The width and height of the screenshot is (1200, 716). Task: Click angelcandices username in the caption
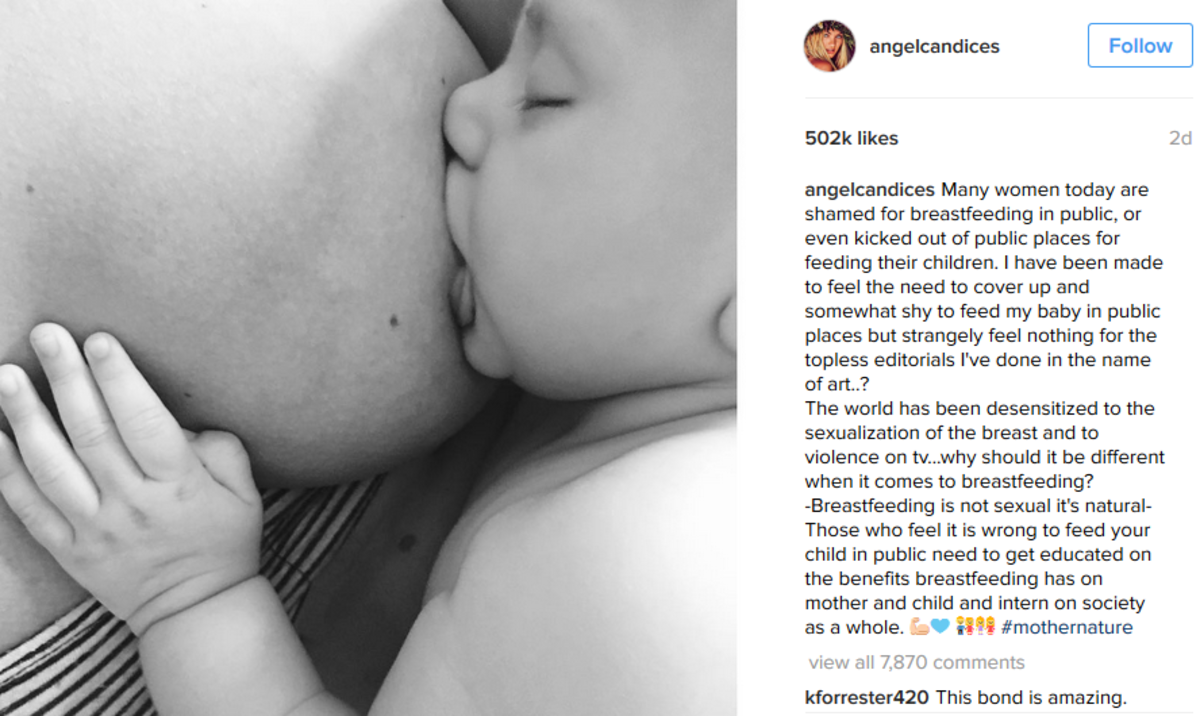tap(870, 190)
